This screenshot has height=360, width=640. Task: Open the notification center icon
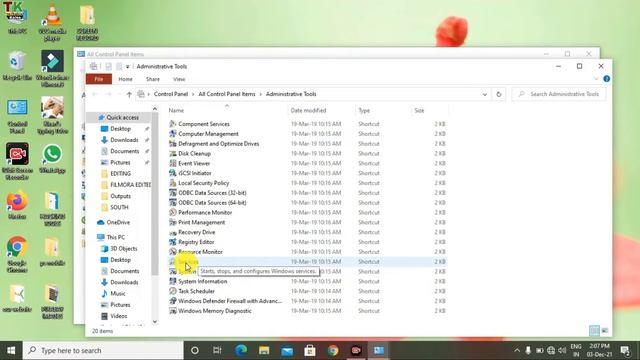point(624,350)
